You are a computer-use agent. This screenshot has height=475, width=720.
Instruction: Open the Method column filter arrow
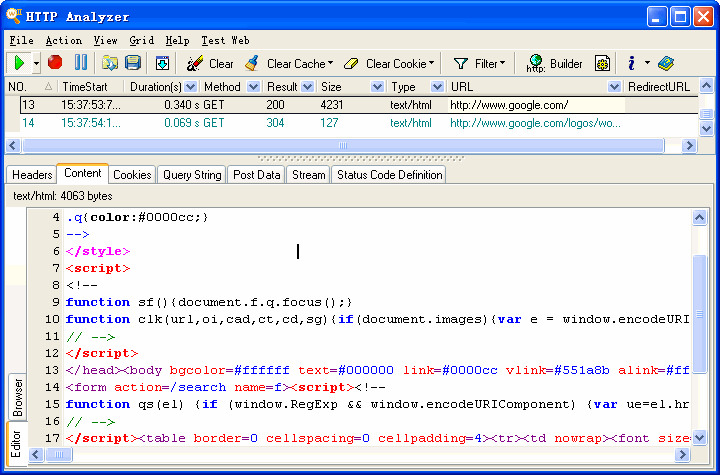252,87
